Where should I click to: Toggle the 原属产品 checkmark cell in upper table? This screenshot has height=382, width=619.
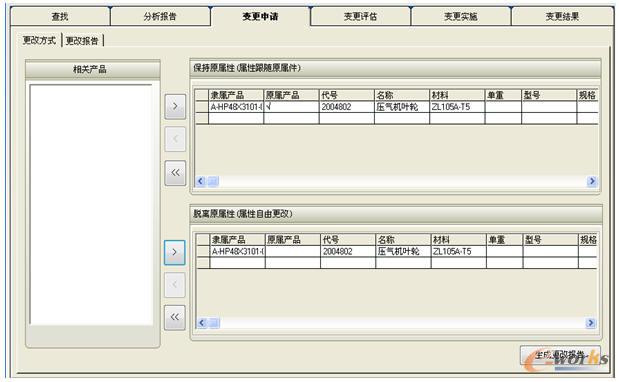pyautogui.click(x=291, y=107)
